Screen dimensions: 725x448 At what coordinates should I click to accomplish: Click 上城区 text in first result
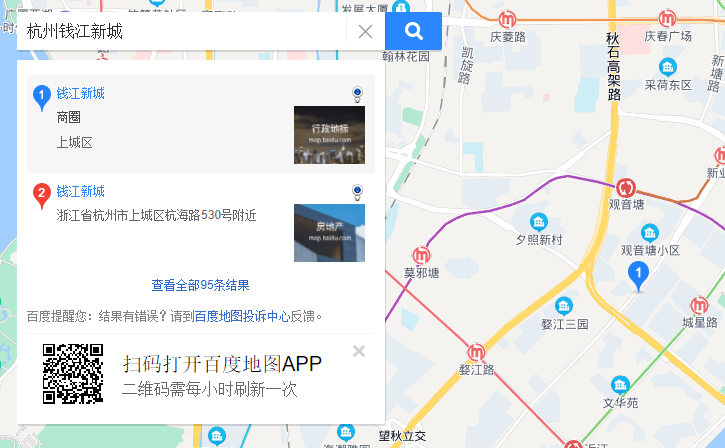point(74,142)
